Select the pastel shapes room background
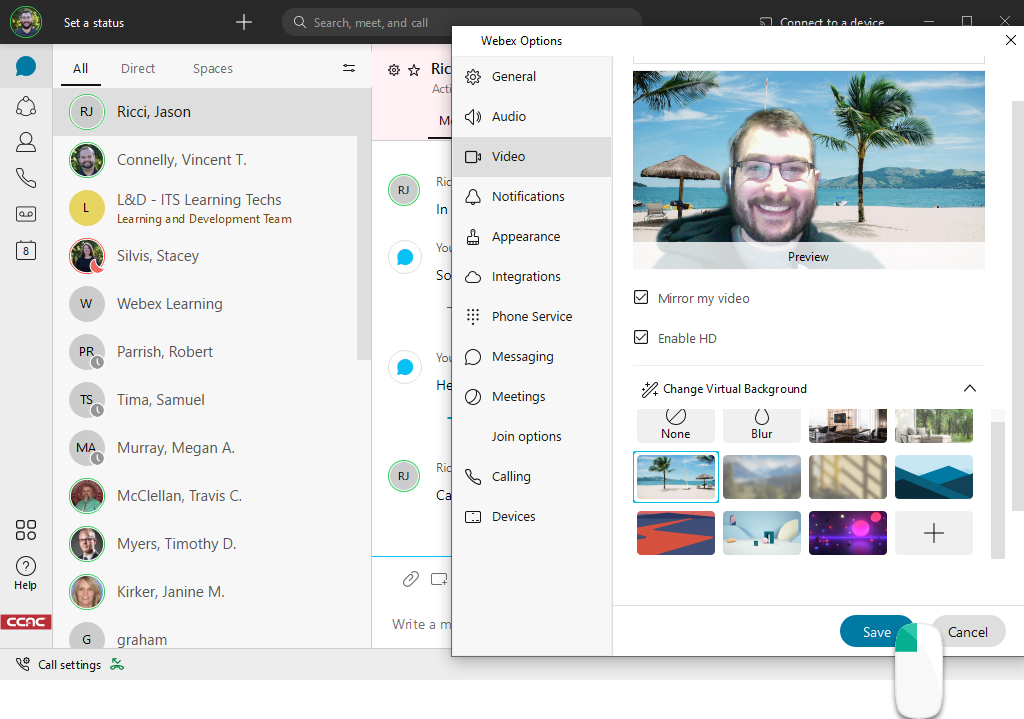The image size is (1024, 719). [761, 533]
